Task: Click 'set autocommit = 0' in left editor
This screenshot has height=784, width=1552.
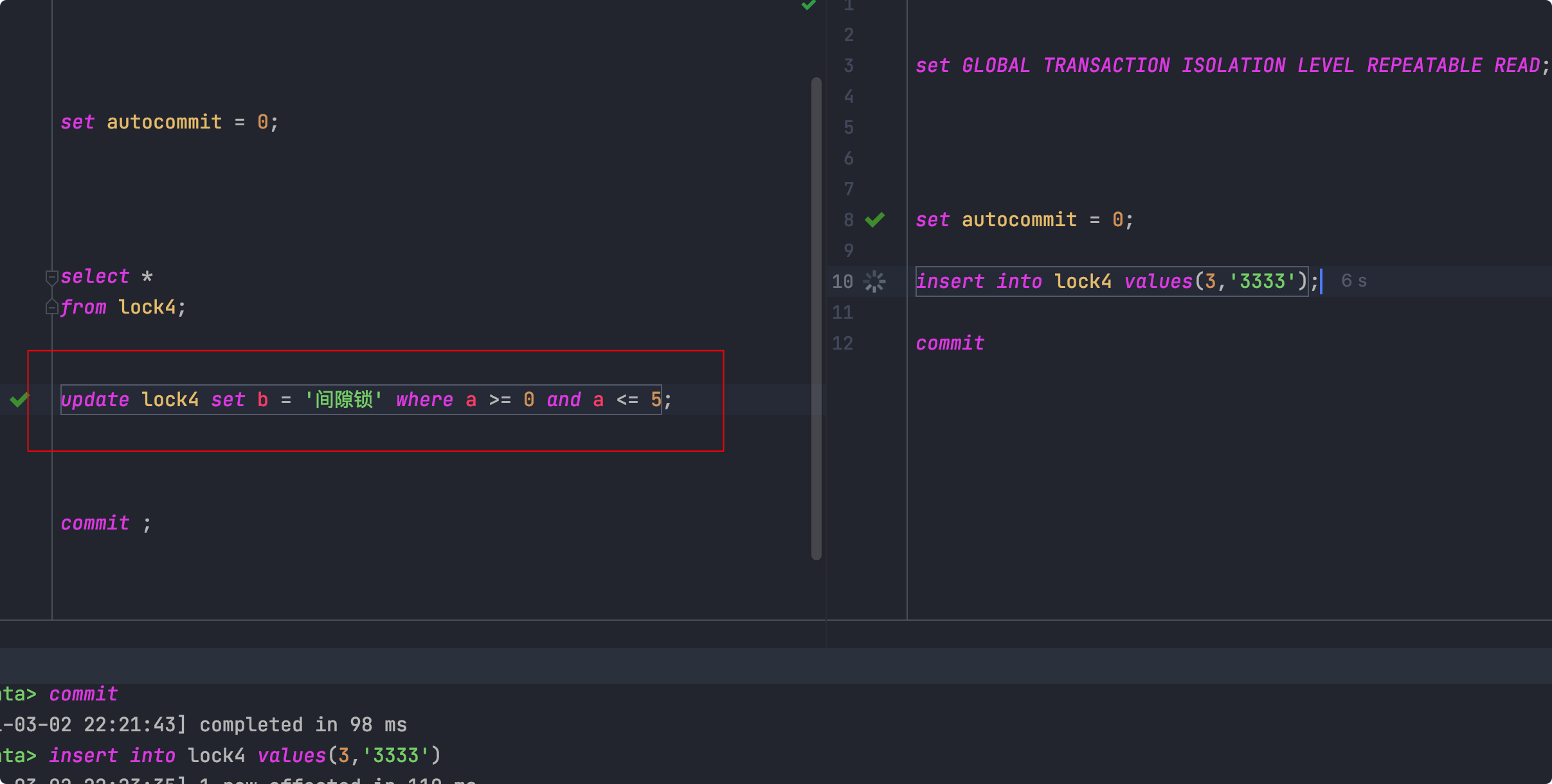Action: click(x=170, y=122)
